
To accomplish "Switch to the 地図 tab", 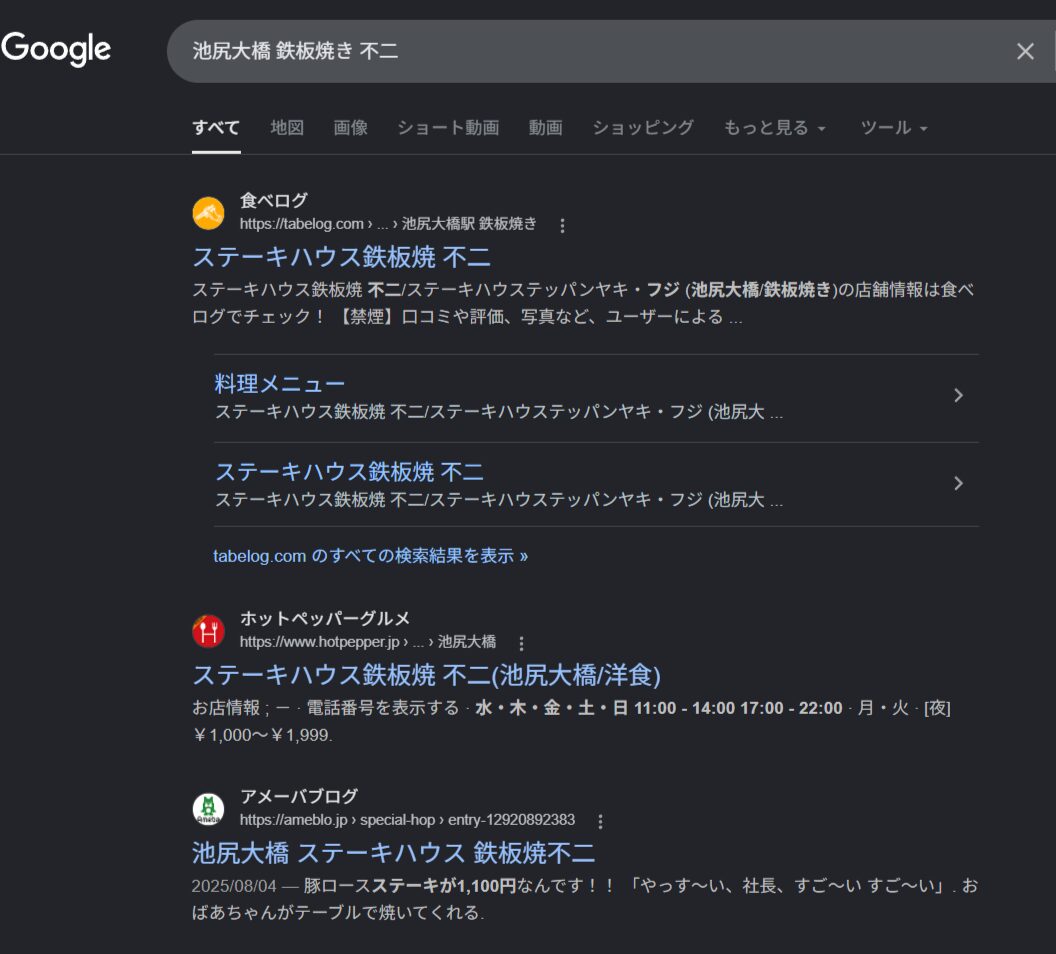I will click(287, 127).
